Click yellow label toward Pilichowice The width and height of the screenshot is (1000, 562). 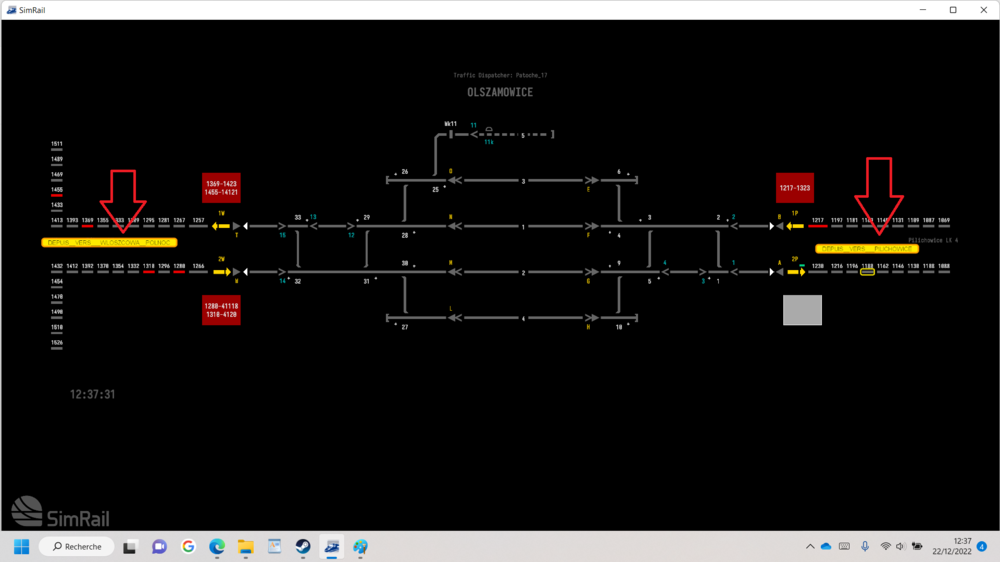(866, 248)
